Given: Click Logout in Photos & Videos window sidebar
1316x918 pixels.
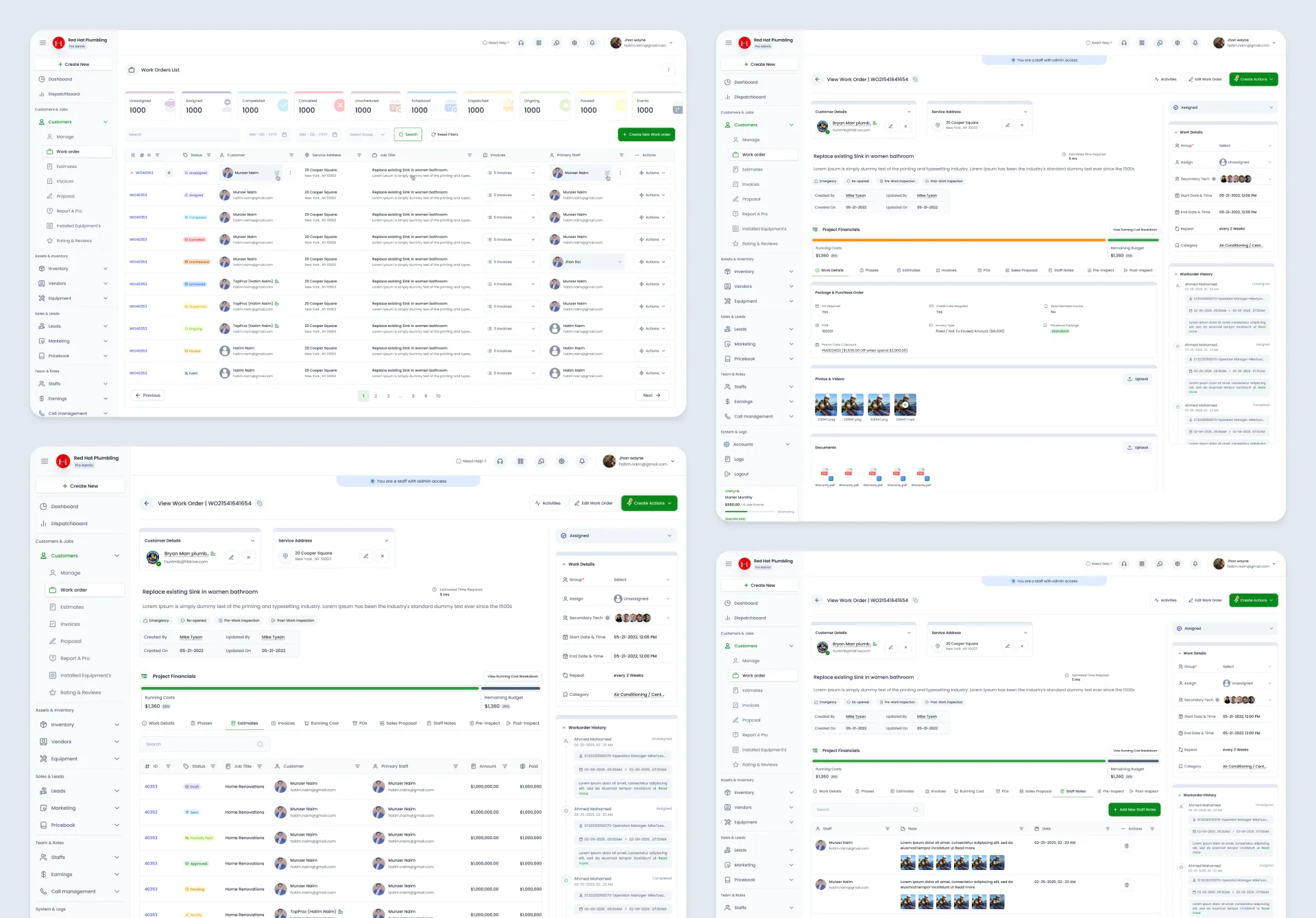Looking at the screenshot, I should [x=741, y=474].
